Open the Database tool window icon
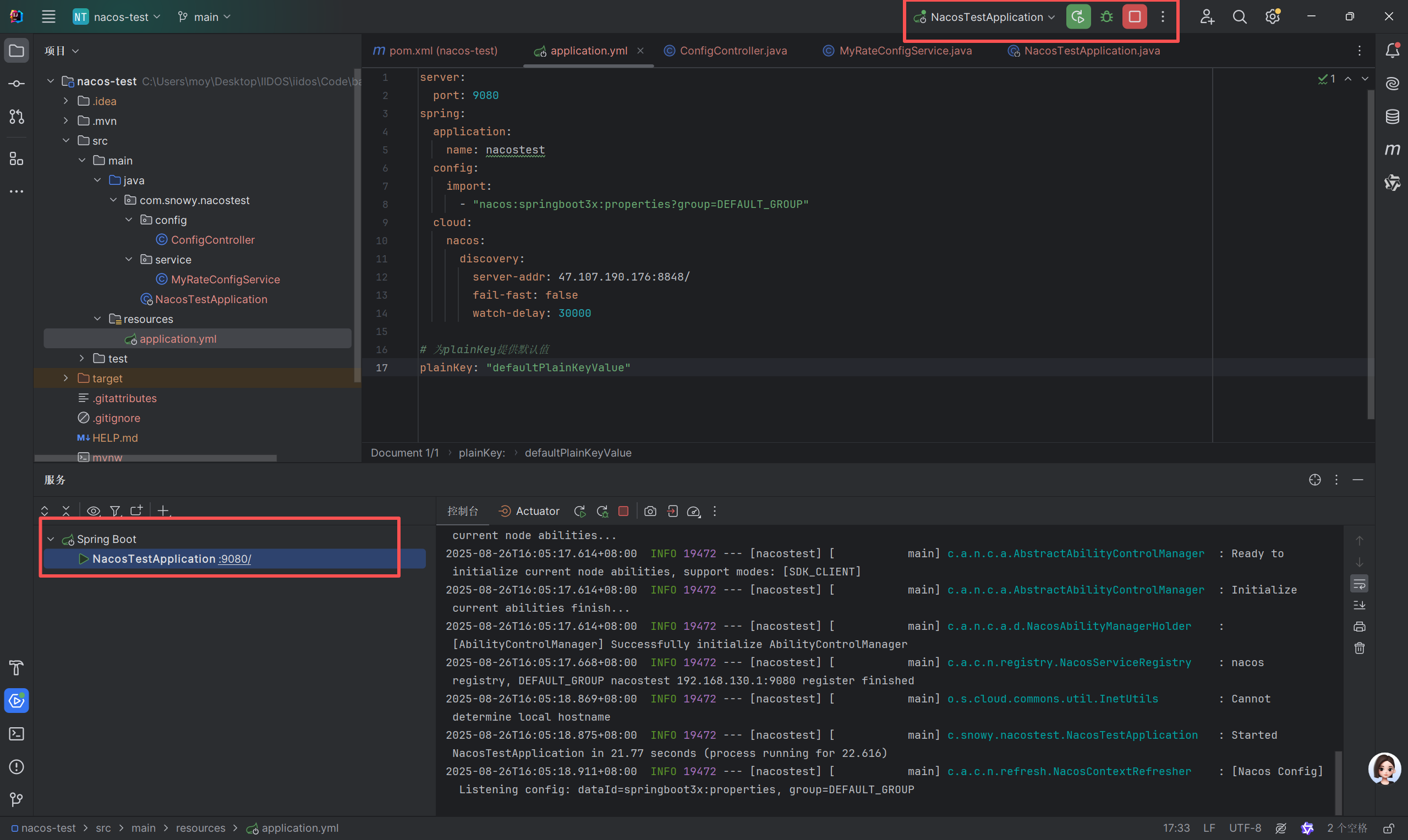Image resolution: width=1408 pixels, height=840 pixels. pos(1392,117)
